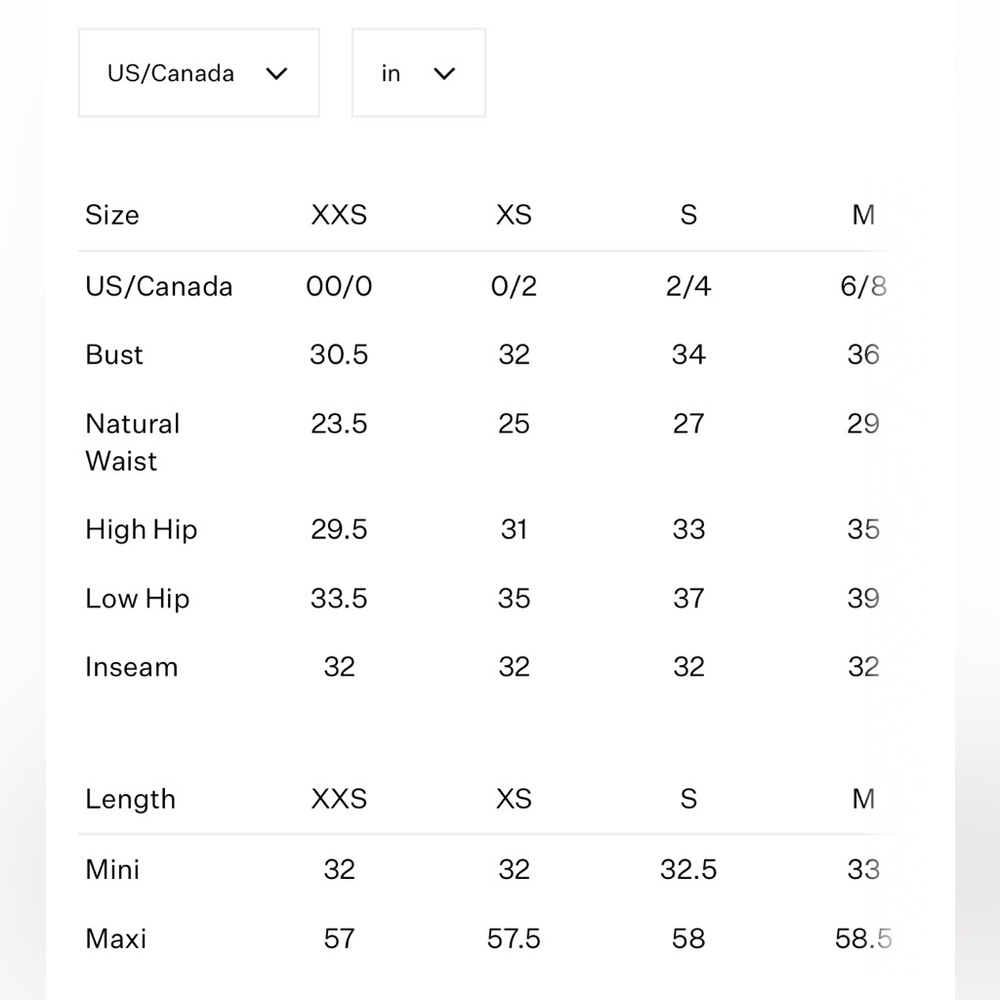
Task: Click the chevron arrow beside in
Action: (x=444, y=73)
